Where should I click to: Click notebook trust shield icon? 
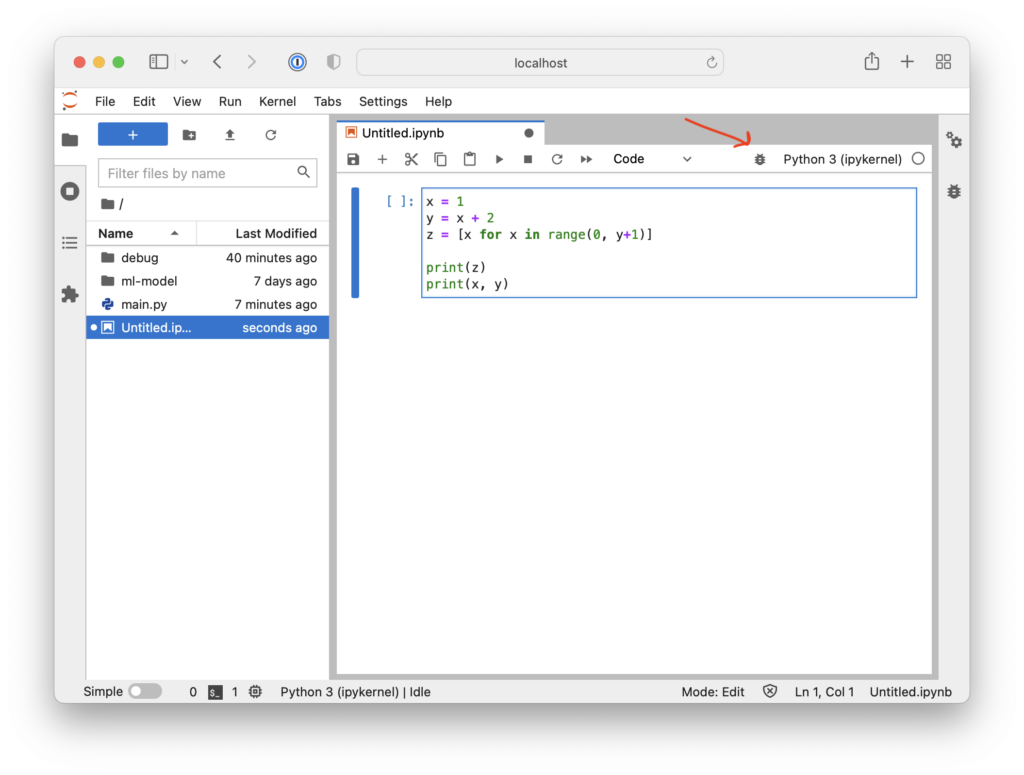coord(770,691)
